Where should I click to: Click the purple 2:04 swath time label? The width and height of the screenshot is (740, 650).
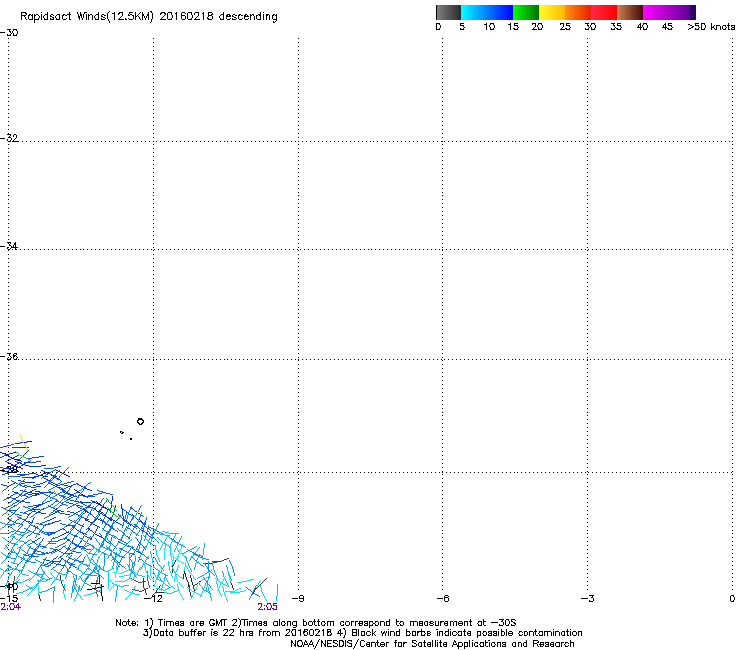point(10,607)
